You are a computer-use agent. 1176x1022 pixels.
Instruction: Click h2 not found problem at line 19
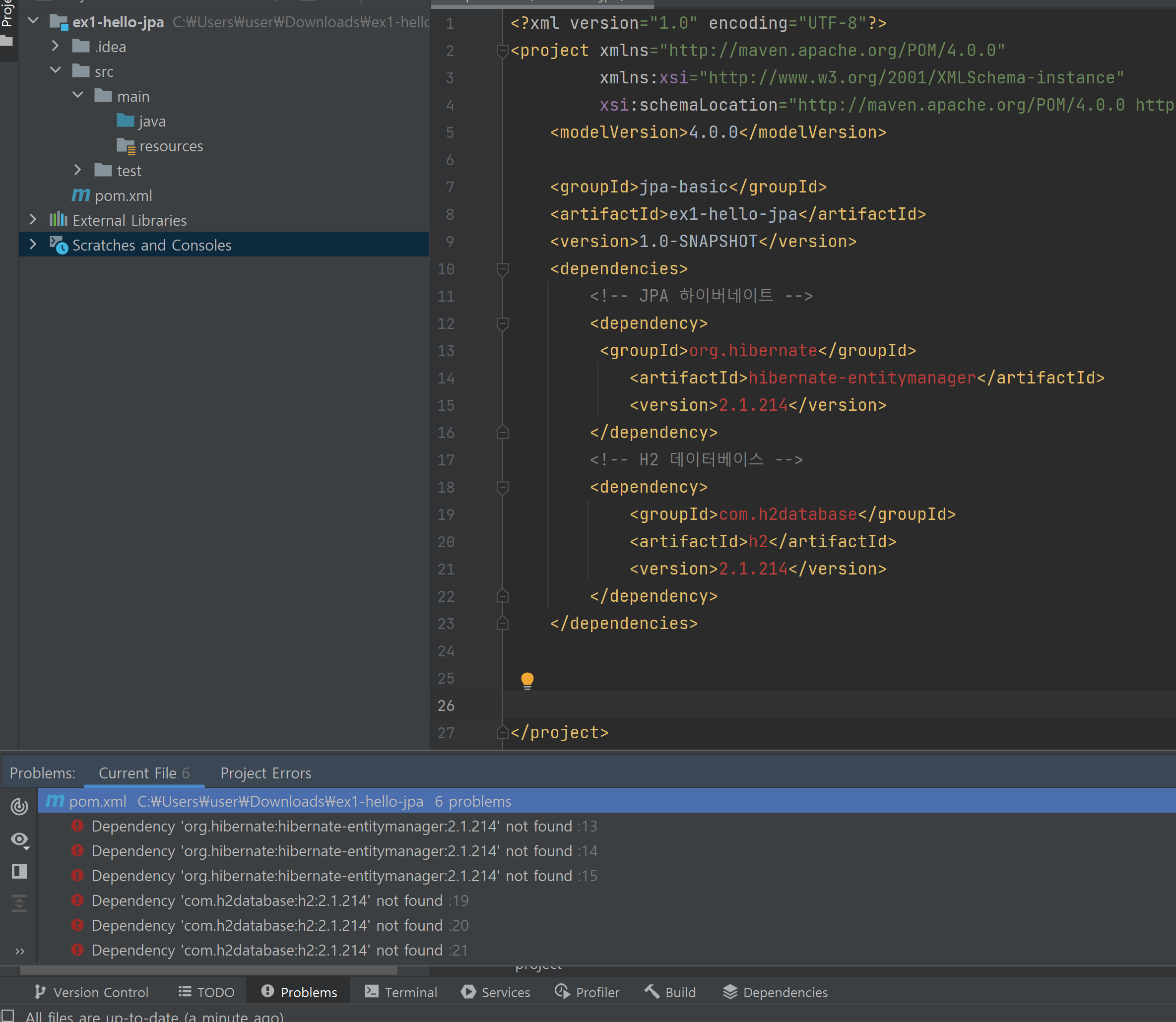[x=280, y=900]
